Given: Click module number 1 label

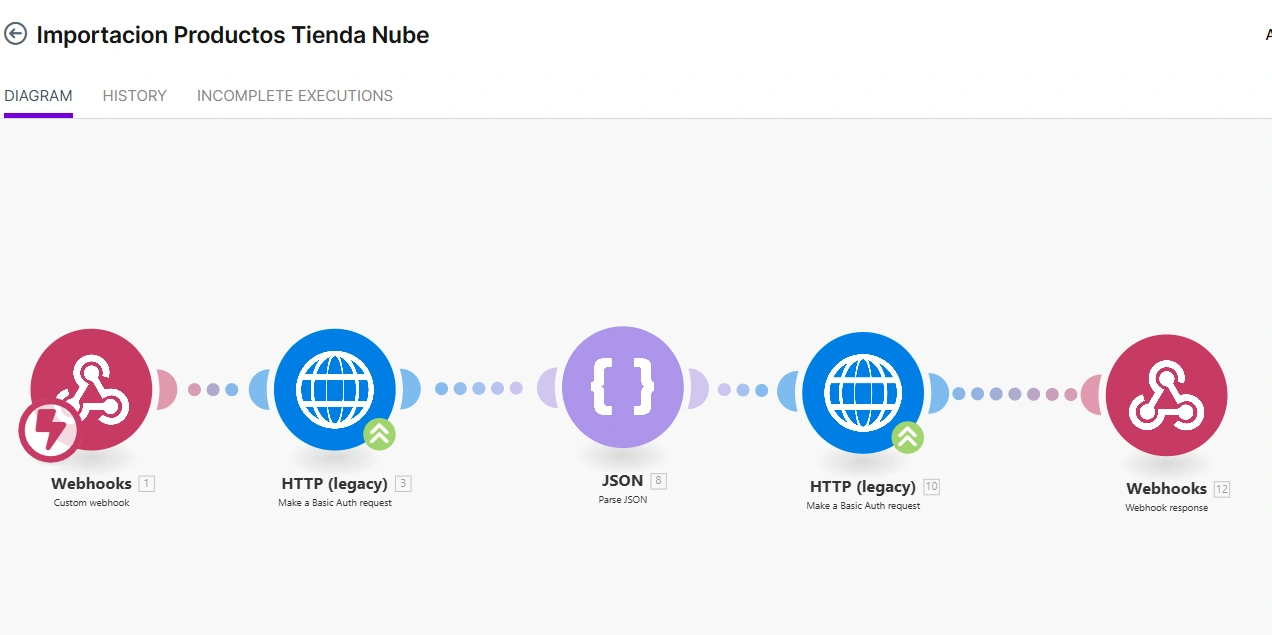Looking at the screenshot, I should 147,484.
